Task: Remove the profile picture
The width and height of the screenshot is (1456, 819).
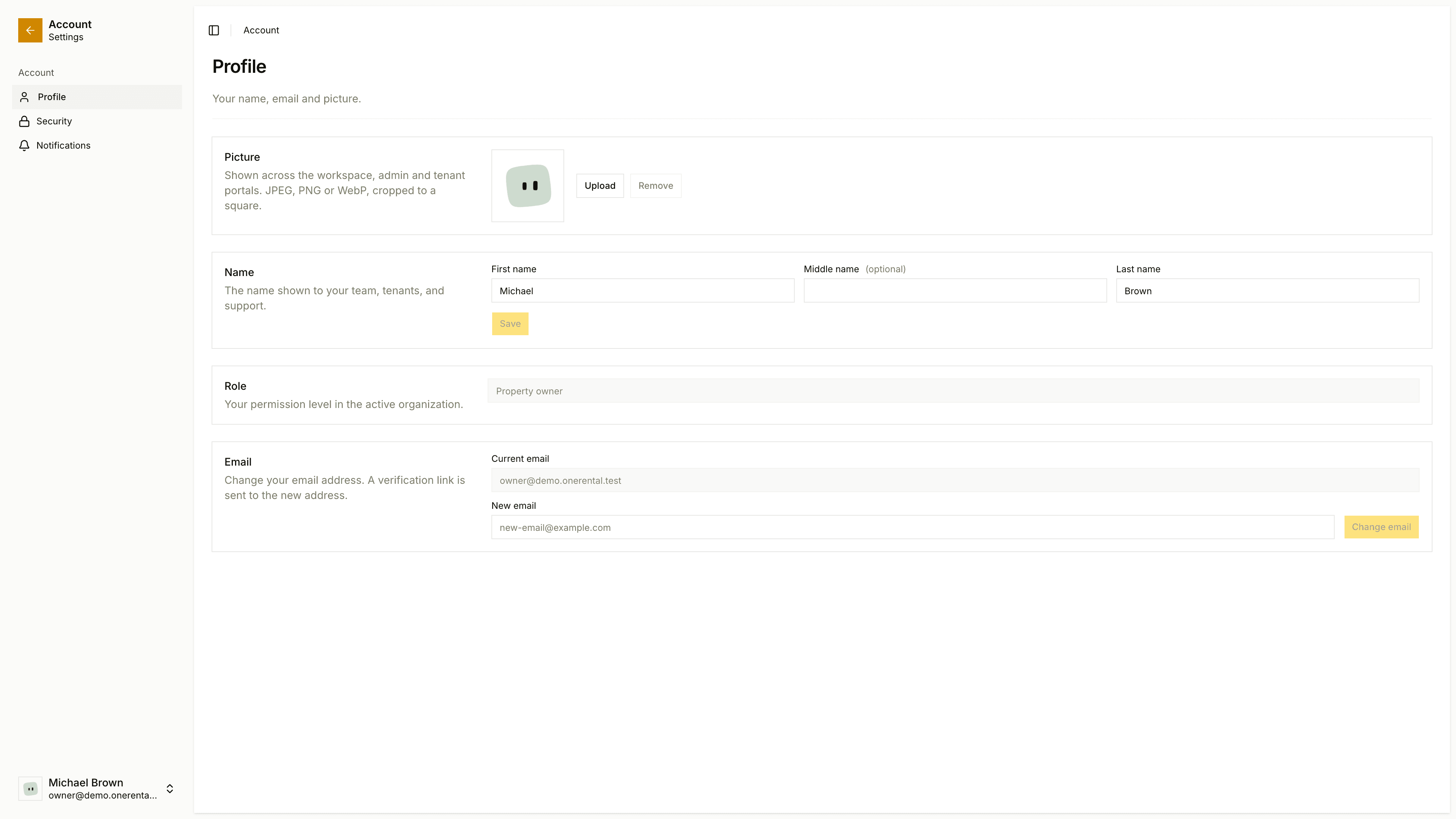Action: (x=656, y=186)
